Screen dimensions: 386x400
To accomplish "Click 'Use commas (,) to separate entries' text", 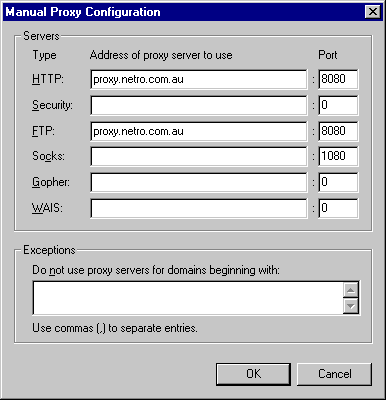I will click(115, 328).
